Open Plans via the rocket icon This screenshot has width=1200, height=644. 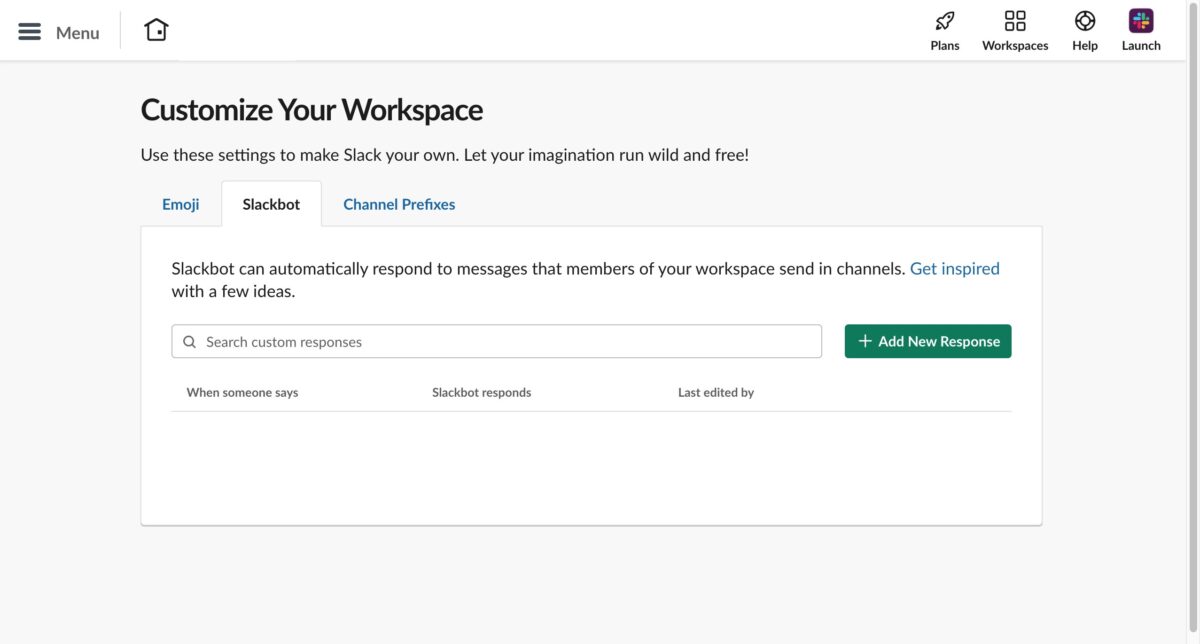coord(944,21)
